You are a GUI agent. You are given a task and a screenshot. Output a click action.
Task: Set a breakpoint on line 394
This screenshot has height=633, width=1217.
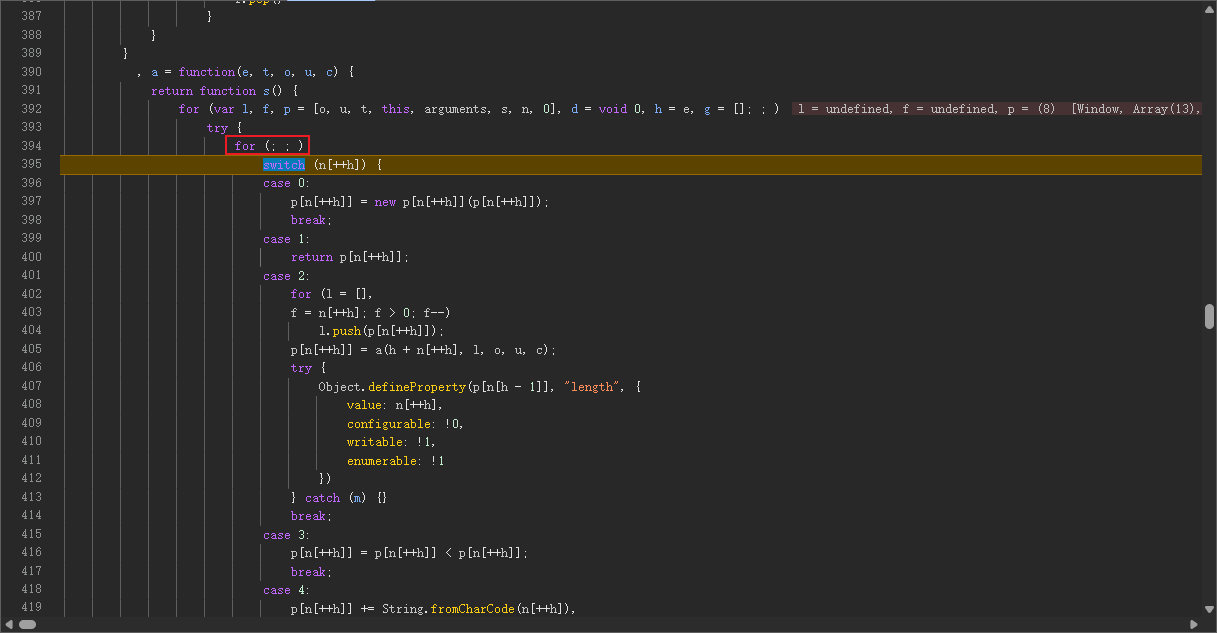coord(31,146)
